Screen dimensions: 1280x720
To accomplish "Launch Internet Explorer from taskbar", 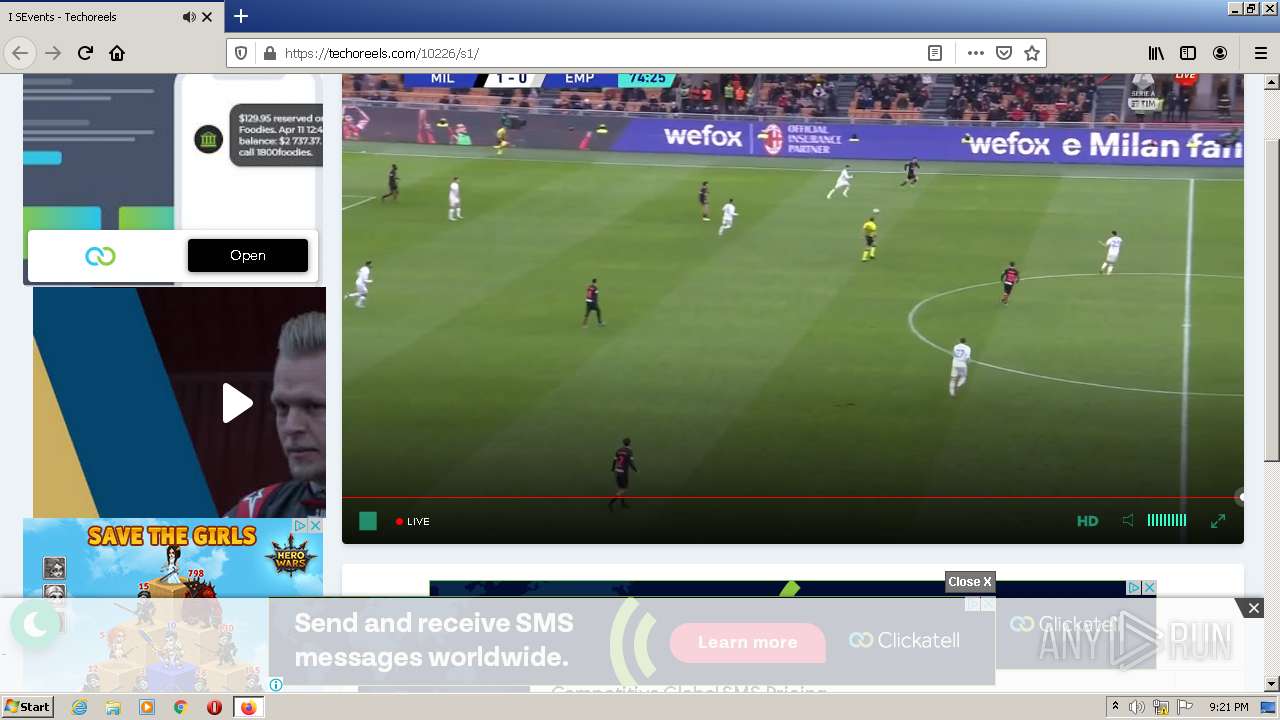I will [x=80, y=707].
